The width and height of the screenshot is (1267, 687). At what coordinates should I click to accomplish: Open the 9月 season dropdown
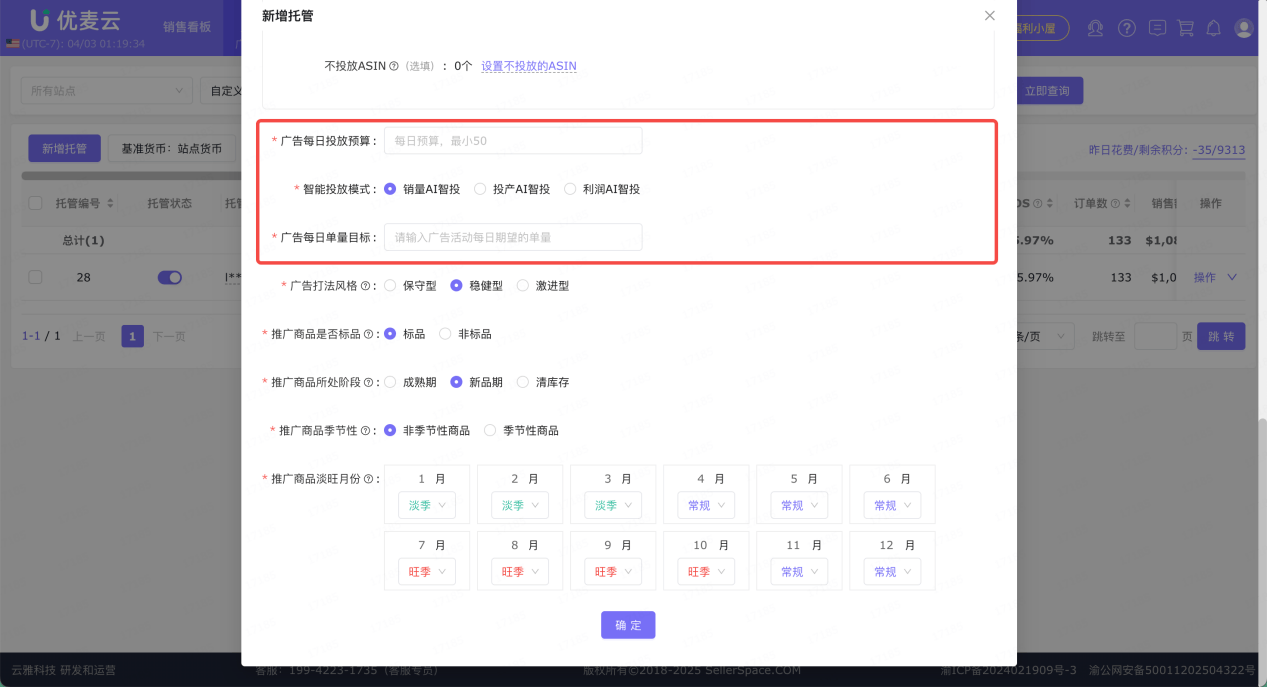(613, 572)
